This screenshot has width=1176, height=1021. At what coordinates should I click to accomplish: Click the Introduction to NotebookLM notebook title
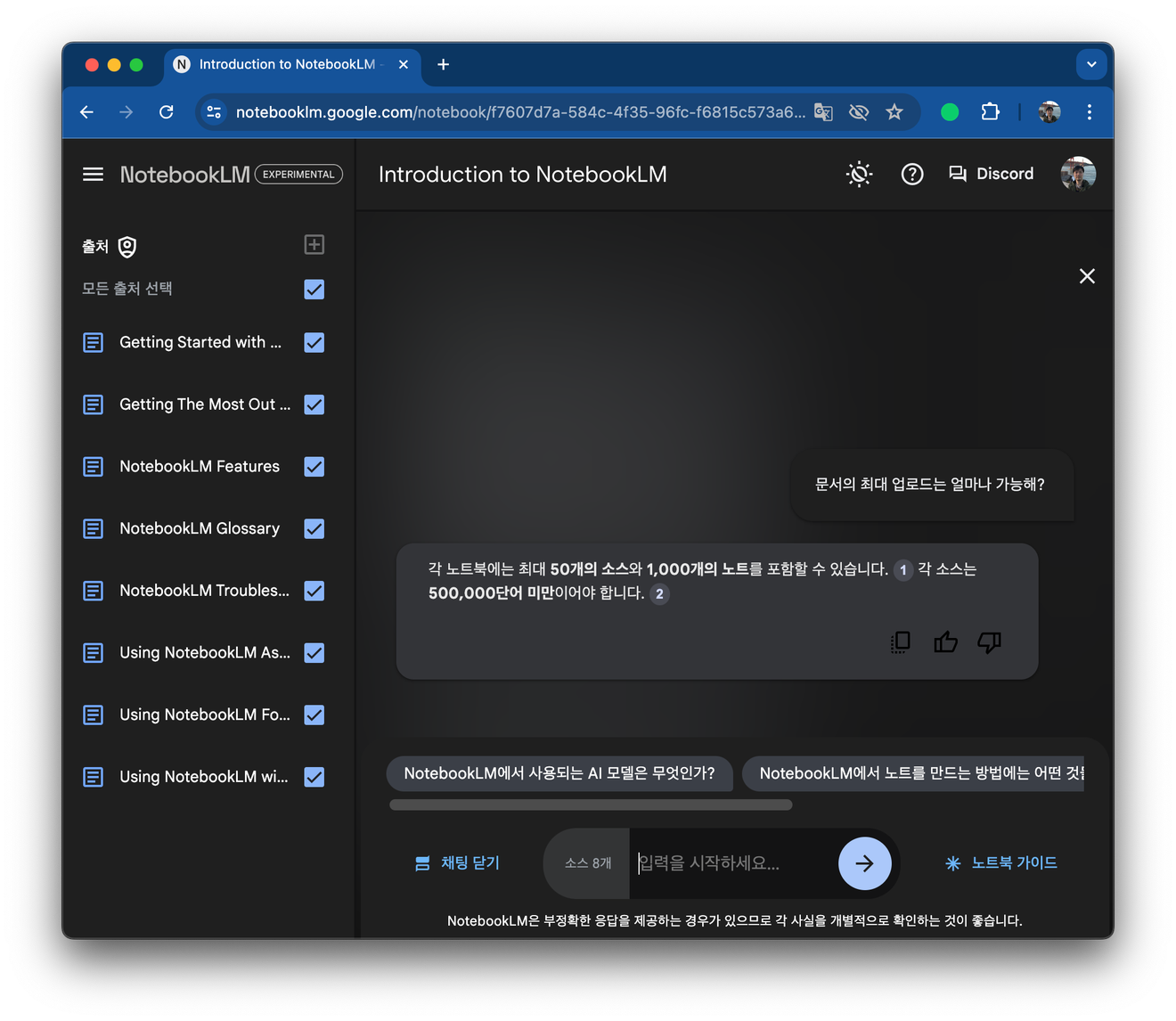(523, 175)
